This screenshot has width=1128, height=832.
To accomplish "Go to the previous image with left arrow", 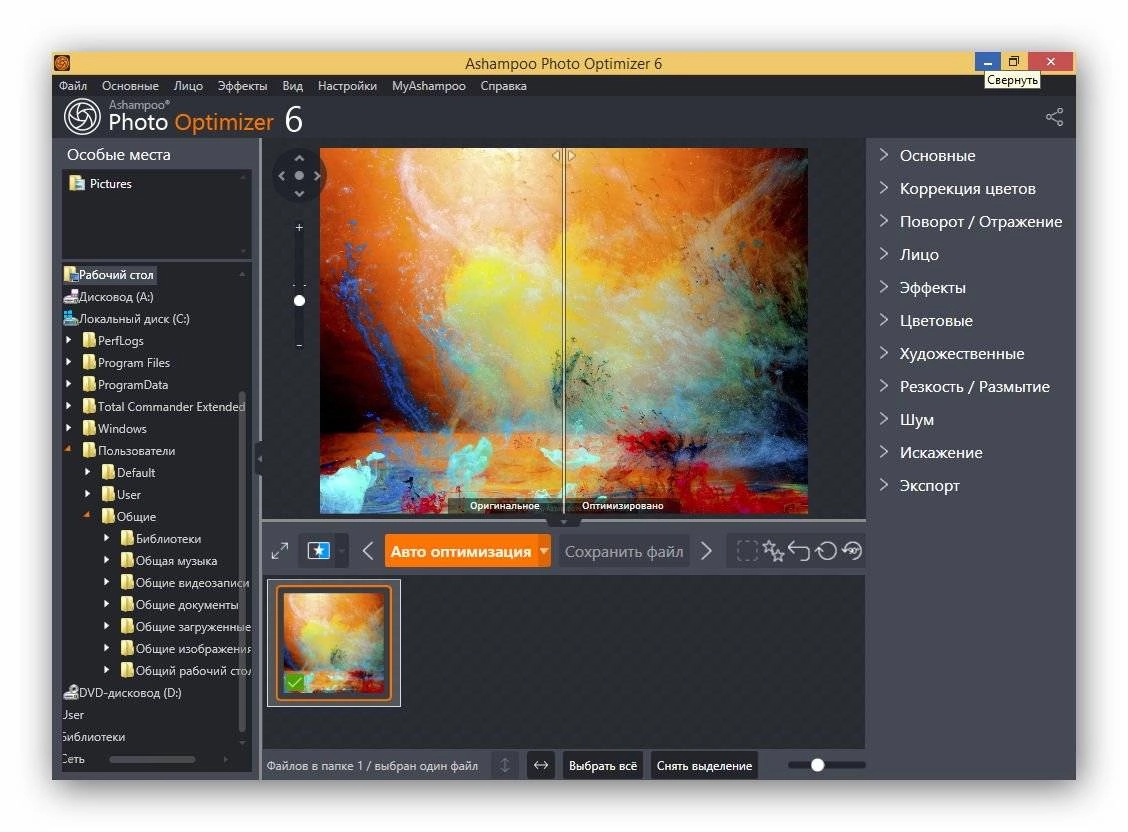I will 368,552.
